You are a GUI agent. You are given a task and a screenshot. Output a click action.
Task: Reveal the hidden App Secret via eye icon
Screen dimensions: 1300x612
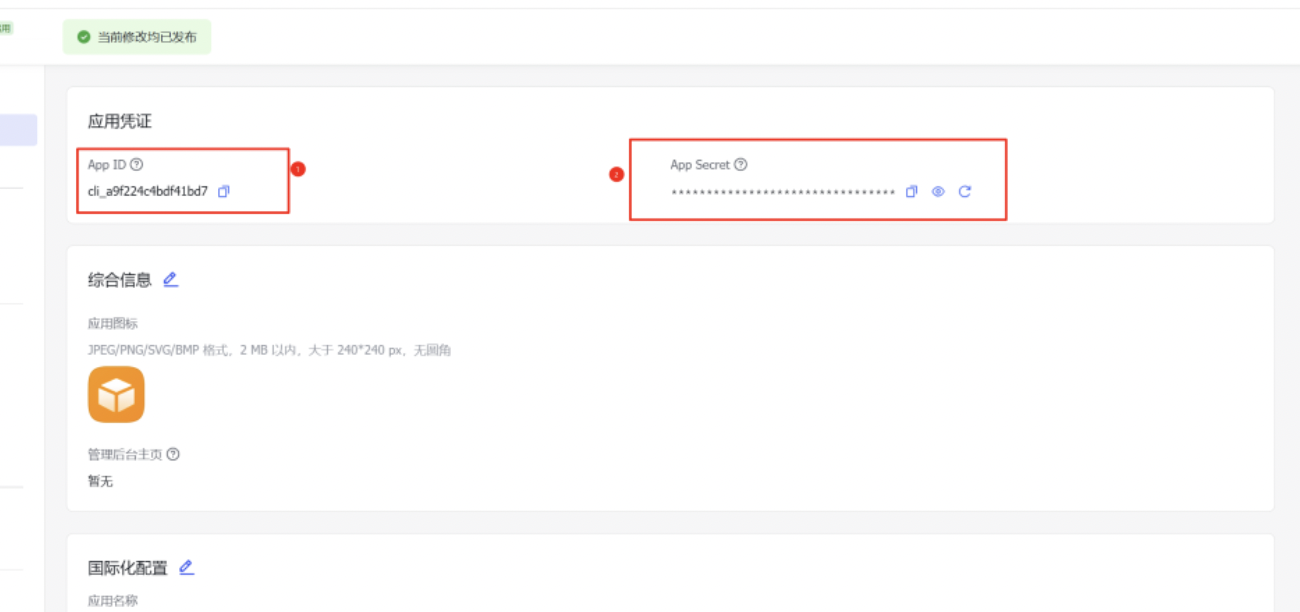(x=938, y=192)
